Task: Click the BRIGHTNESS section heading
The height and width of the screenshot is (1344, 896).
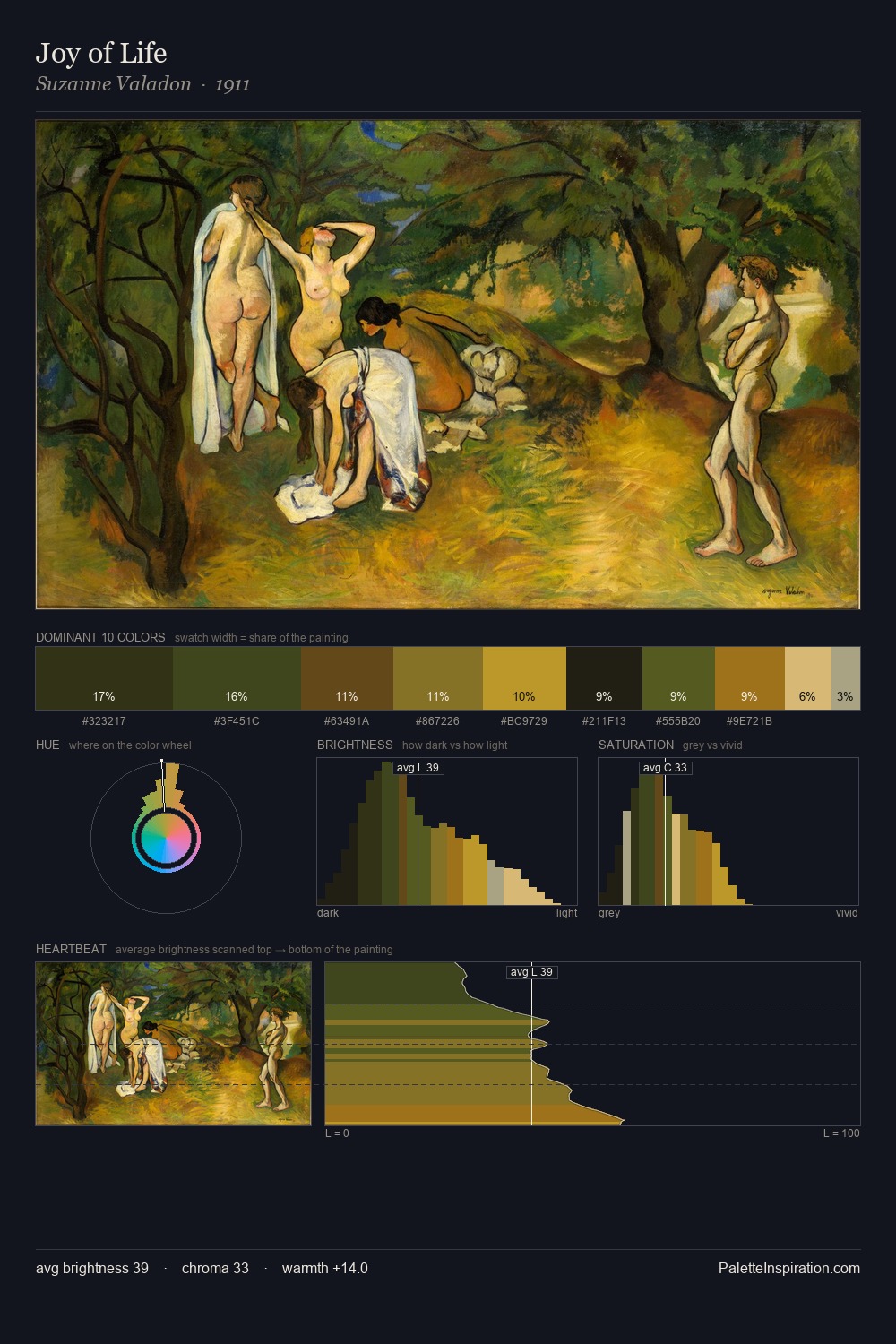Action: point(355,745)
